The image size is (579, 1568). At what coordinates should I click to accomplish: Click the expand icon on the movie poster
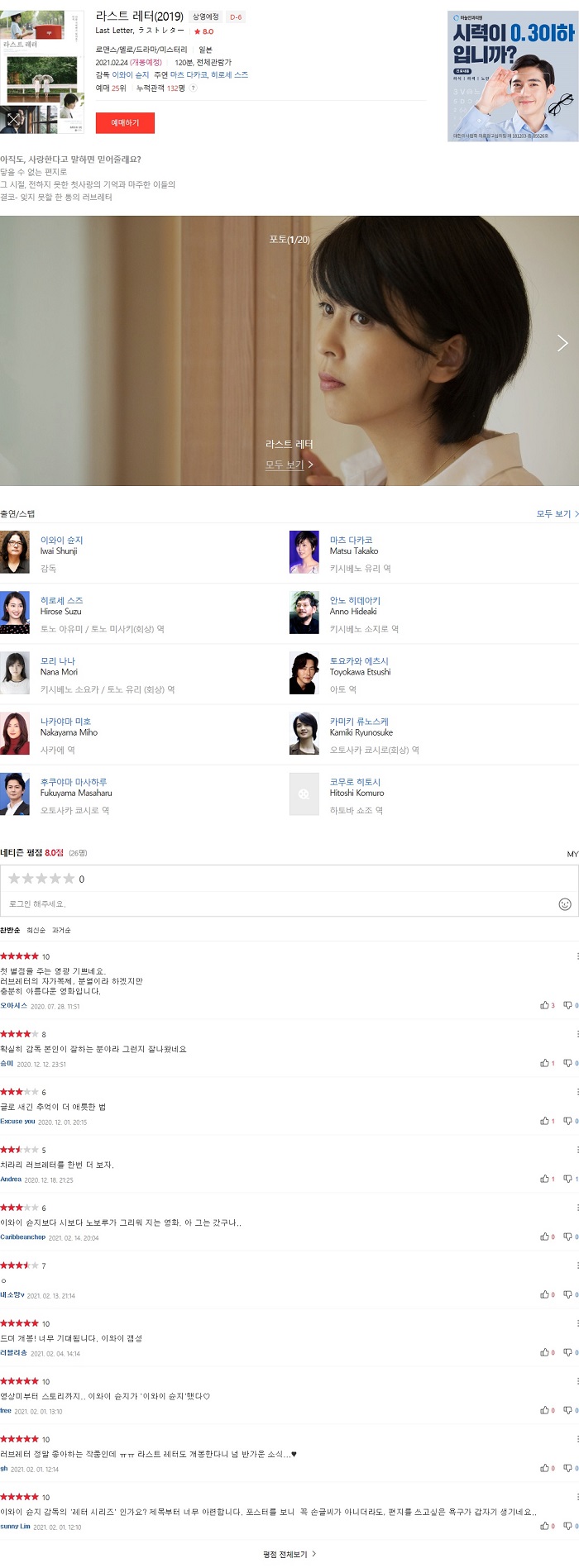click(x=13, y=120)
